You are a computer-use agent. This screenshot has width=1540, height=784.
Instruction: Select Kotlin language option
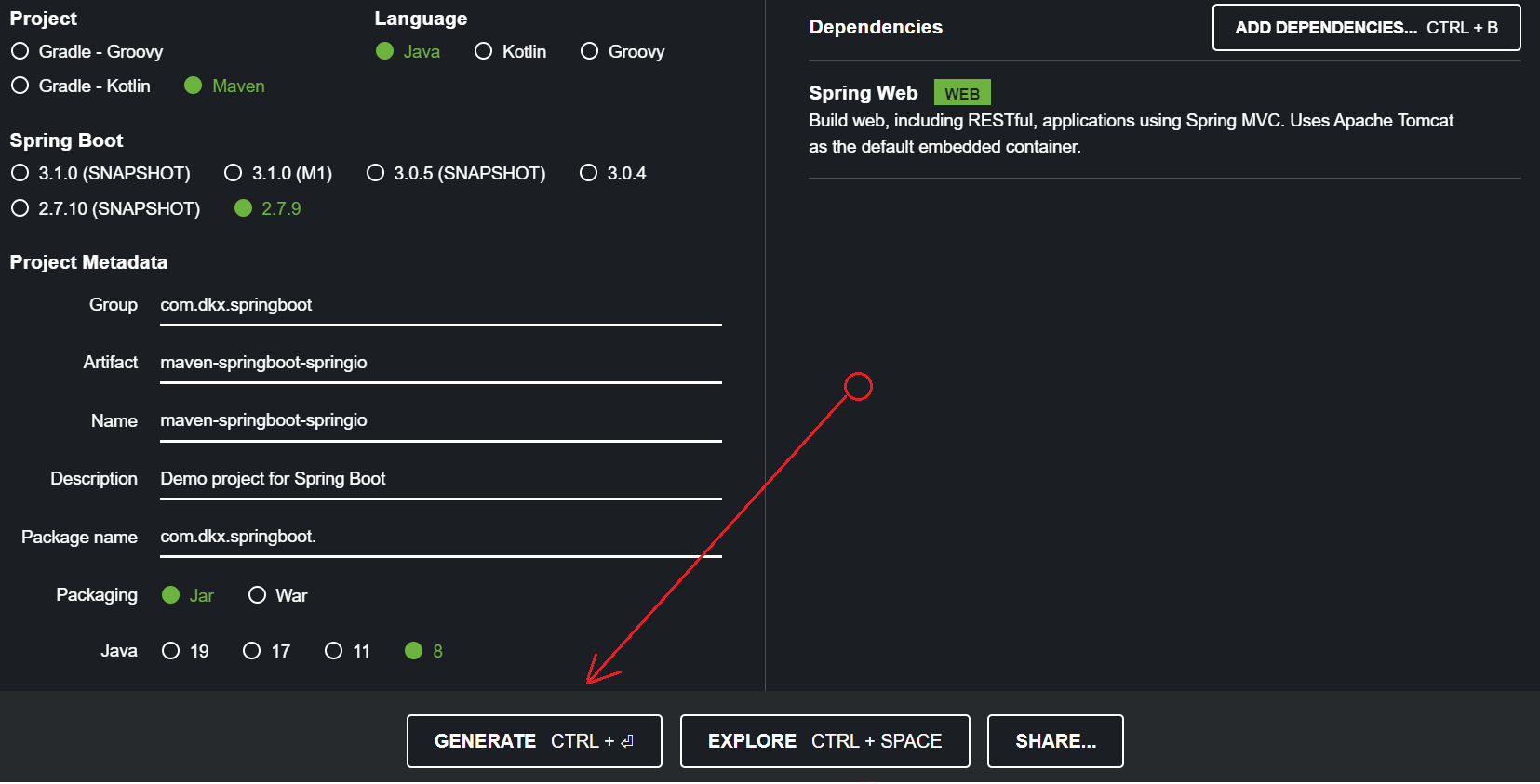point(510,51)
